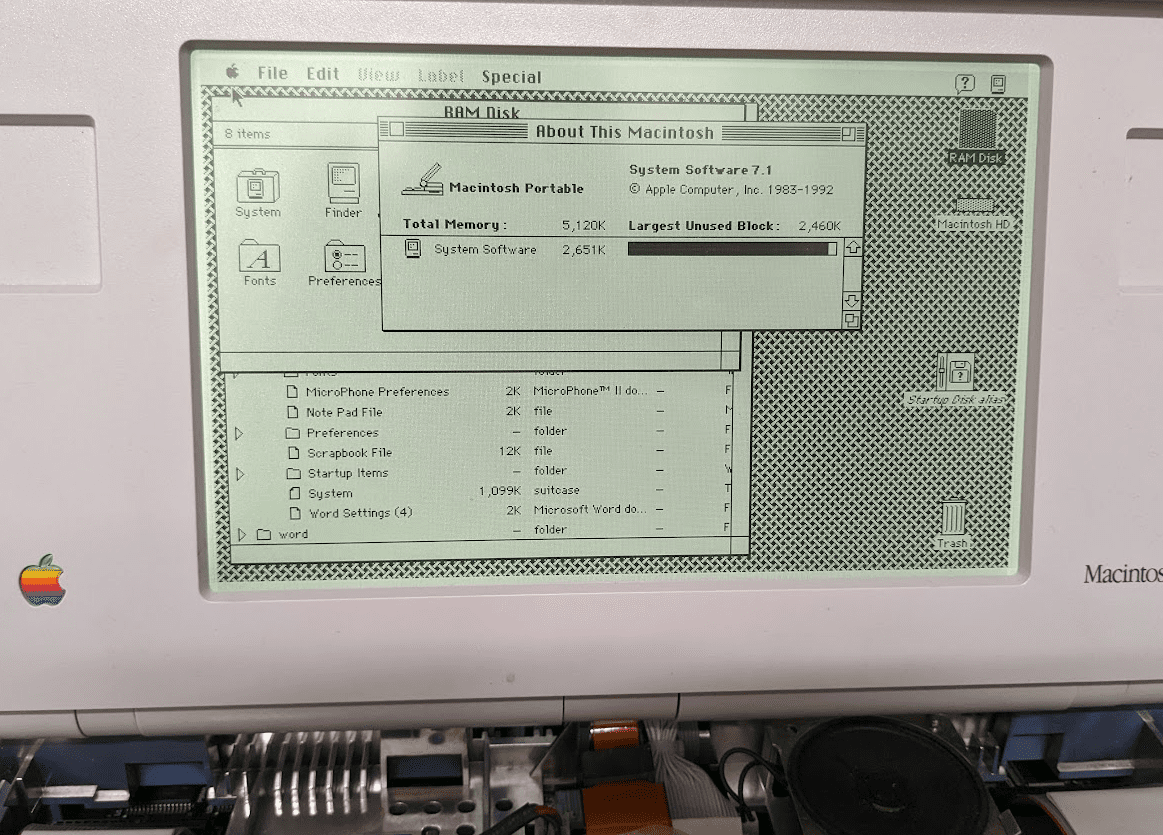The image size is (1163, 835).
Task: Click the "Microsoft Word do..." kind text
Action: [x=590, y=509]
